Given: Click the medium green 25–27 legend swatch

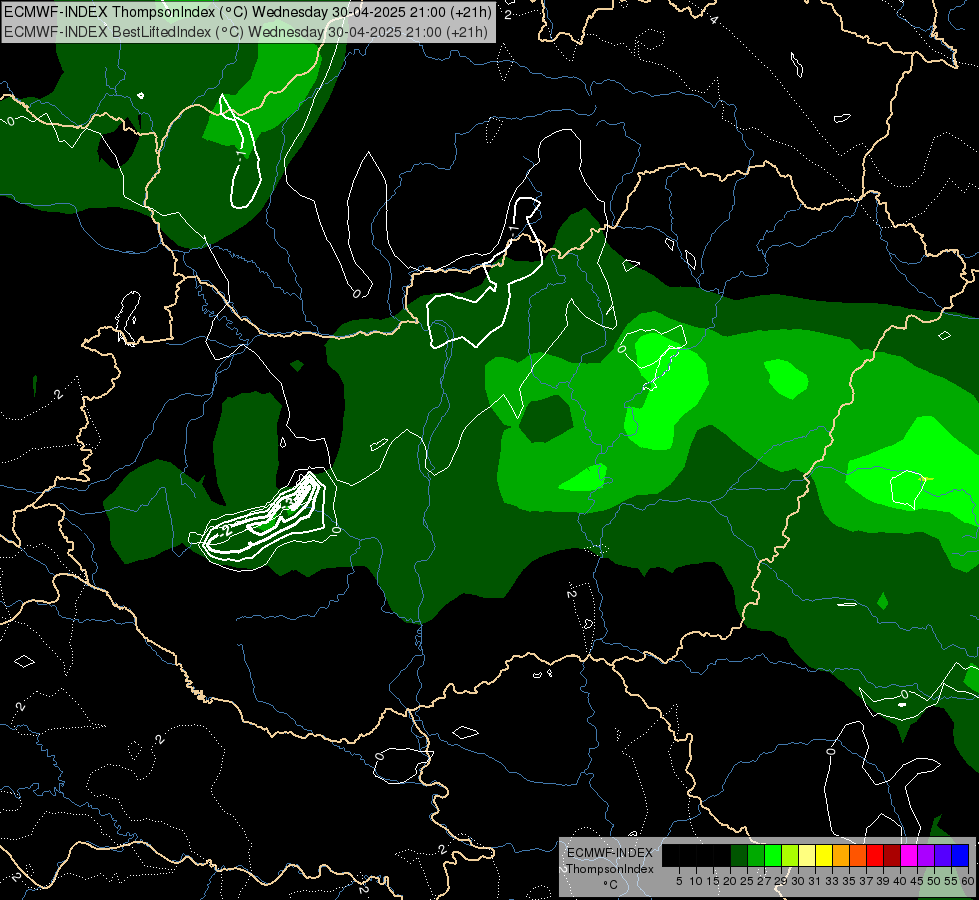Looking at the screenshot, I should [x=756, y=855].
